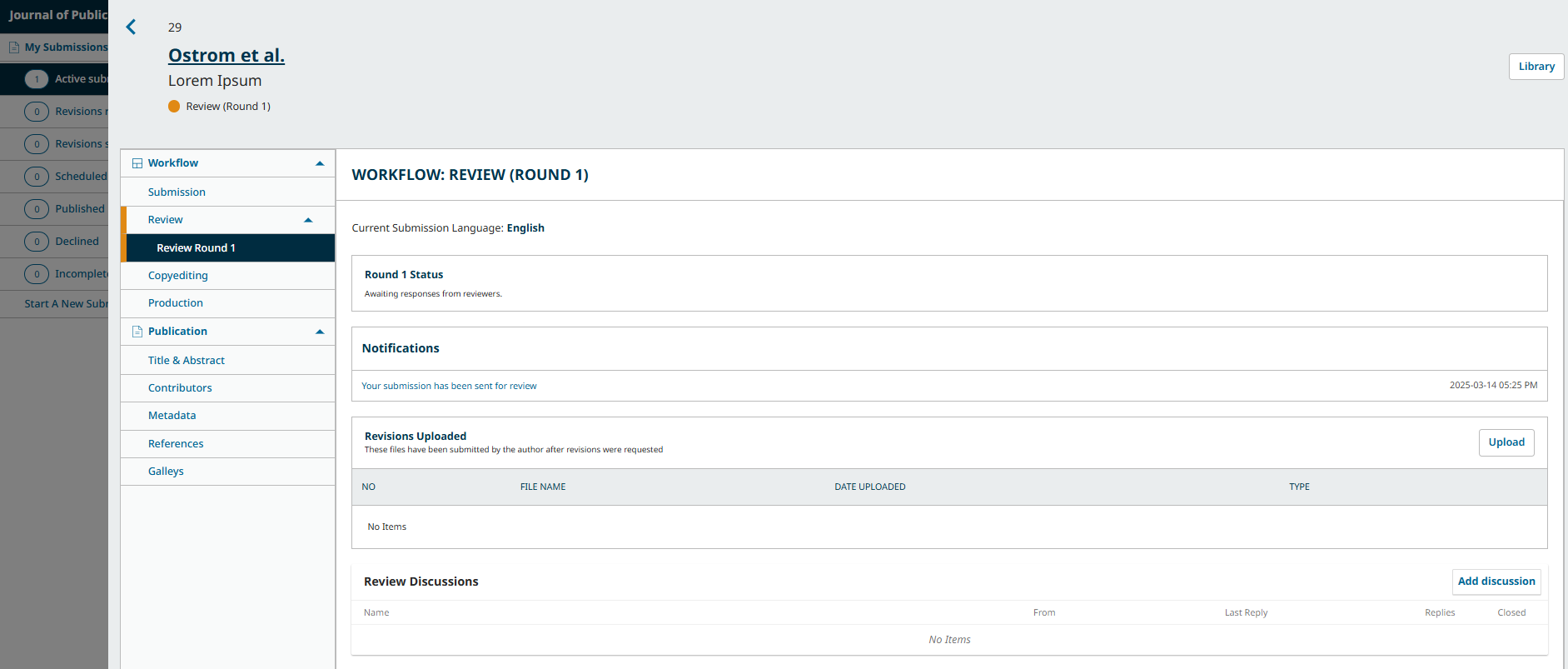
Task: Click Add discussion button
Action: pos(1496,582)
